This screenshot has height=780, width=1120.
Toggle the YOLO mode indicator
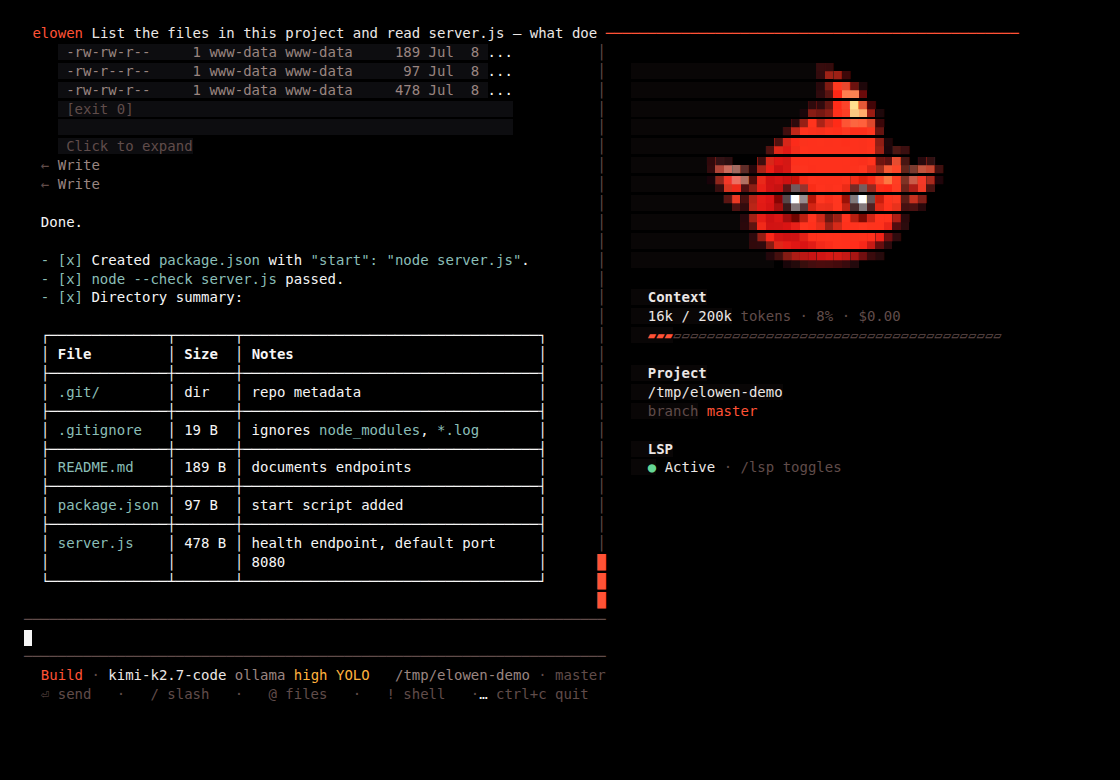click(x=353, y=675)
